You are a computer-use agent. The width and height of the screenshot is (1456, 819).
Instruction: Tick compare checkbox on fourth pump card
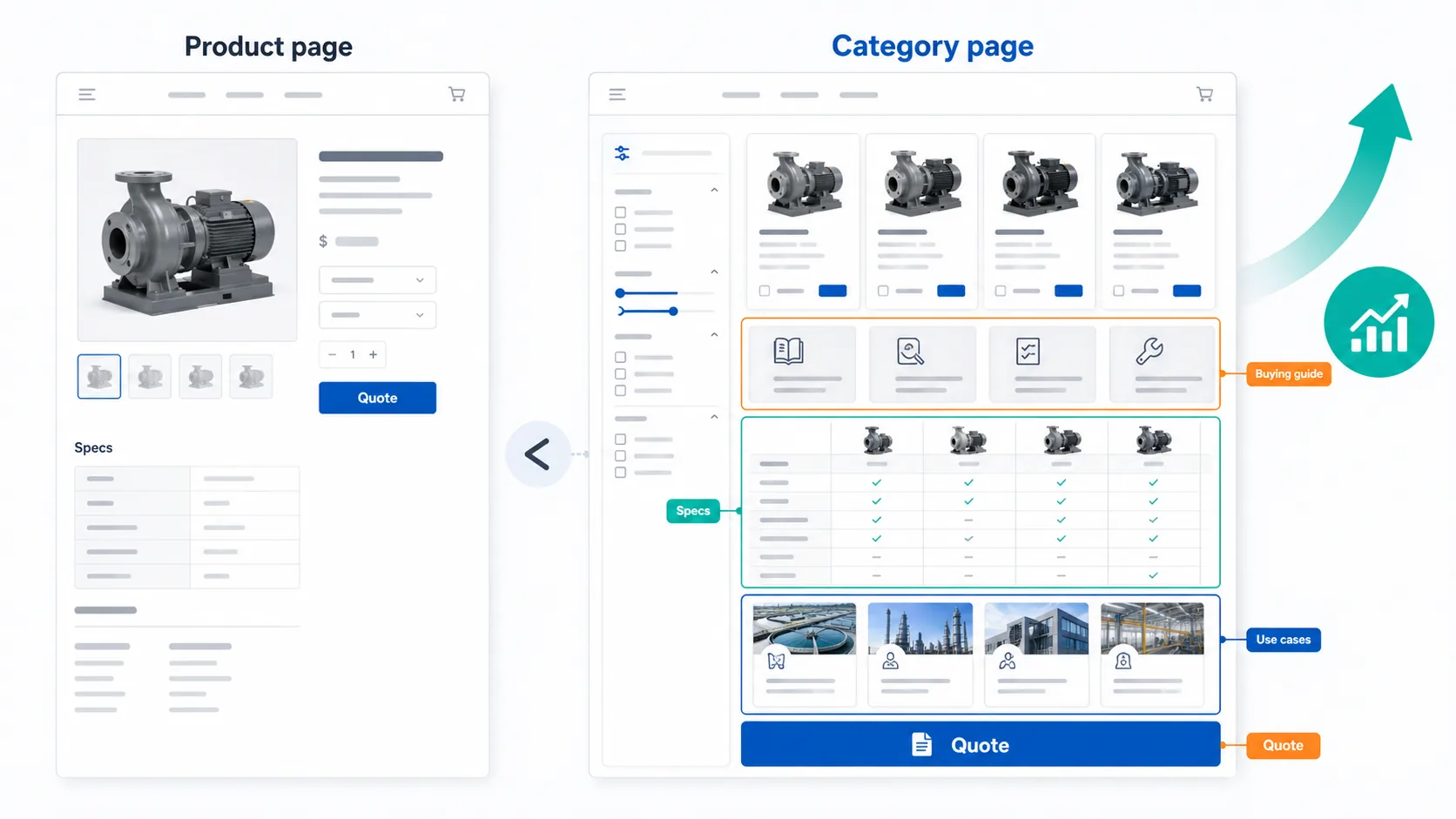1119,291
